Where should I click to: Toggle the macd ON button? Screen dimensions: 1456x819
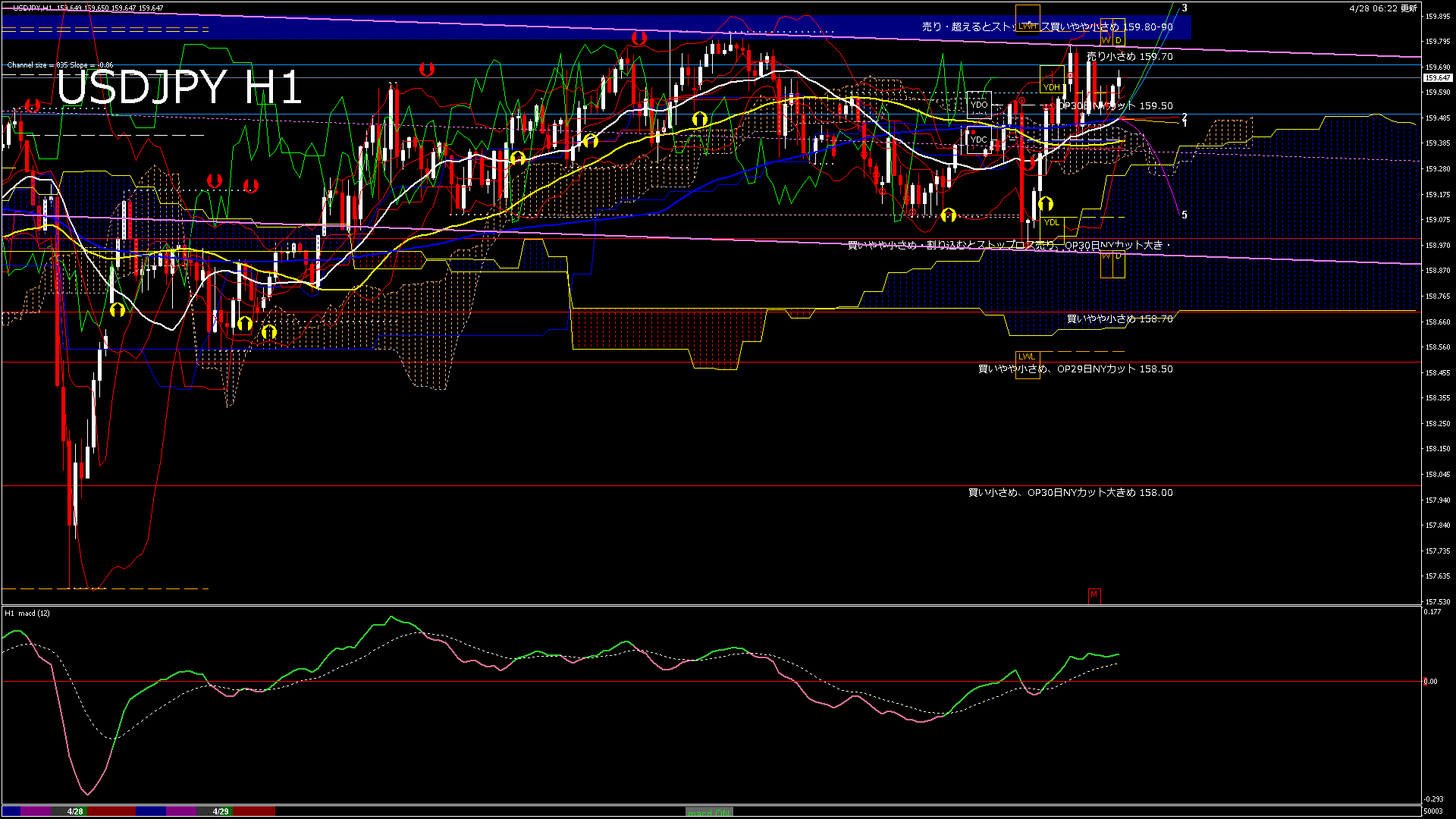point(709,812)
